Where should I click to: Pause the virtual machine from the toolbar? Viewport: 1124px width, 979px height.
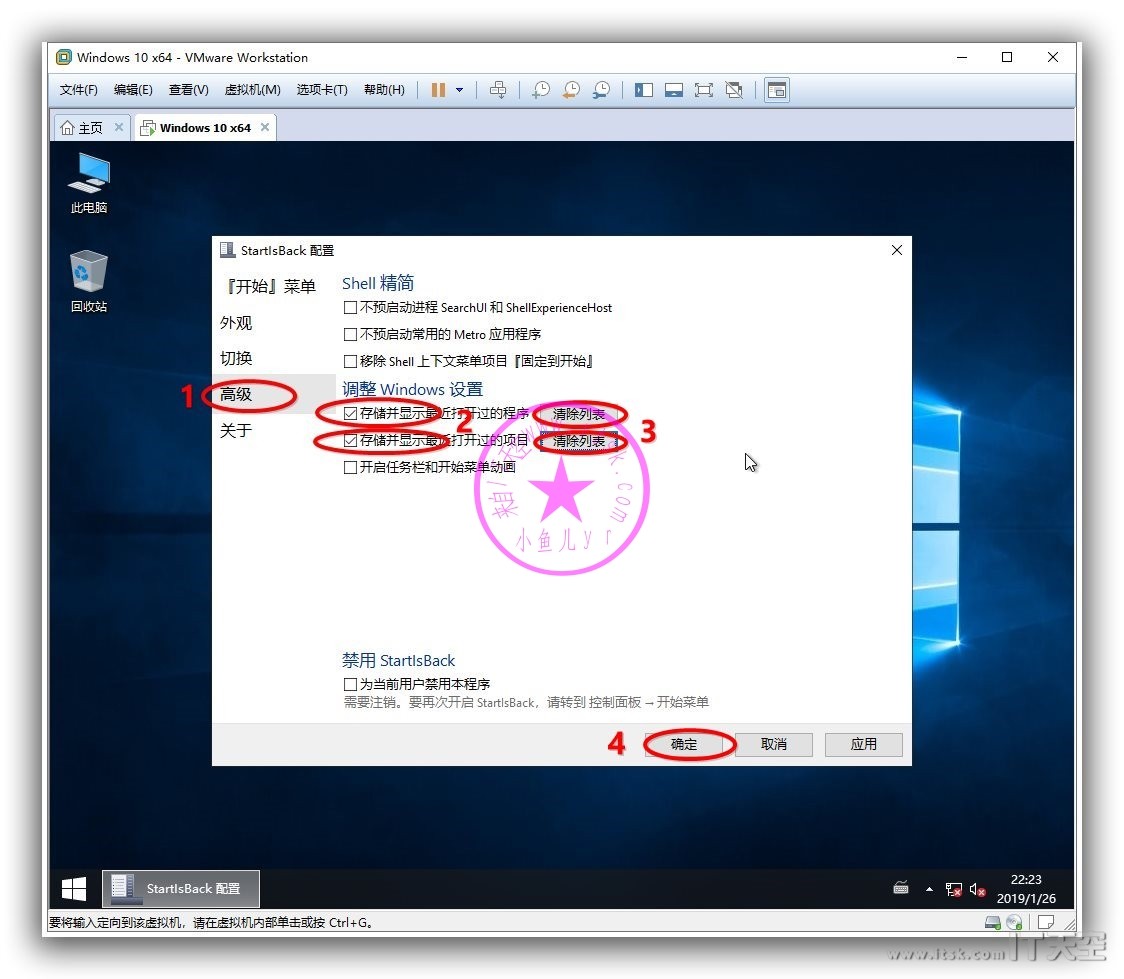pyautogui.click(x=438, y=90)
